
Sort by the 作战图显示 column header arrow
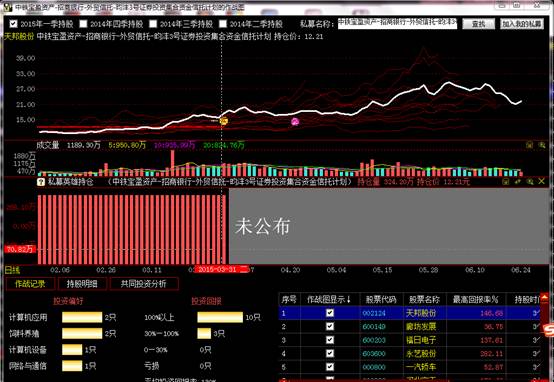348,300
